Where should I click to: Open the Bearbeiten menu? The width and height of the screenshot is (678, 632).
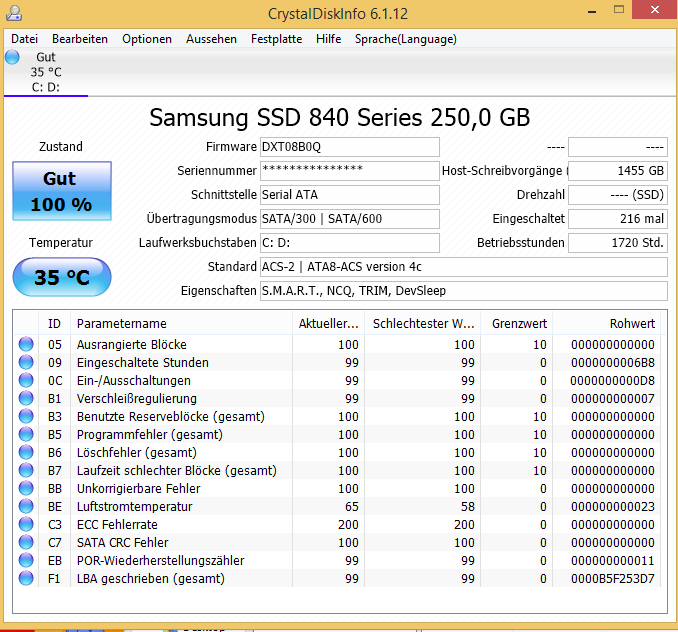click(80, 39)
